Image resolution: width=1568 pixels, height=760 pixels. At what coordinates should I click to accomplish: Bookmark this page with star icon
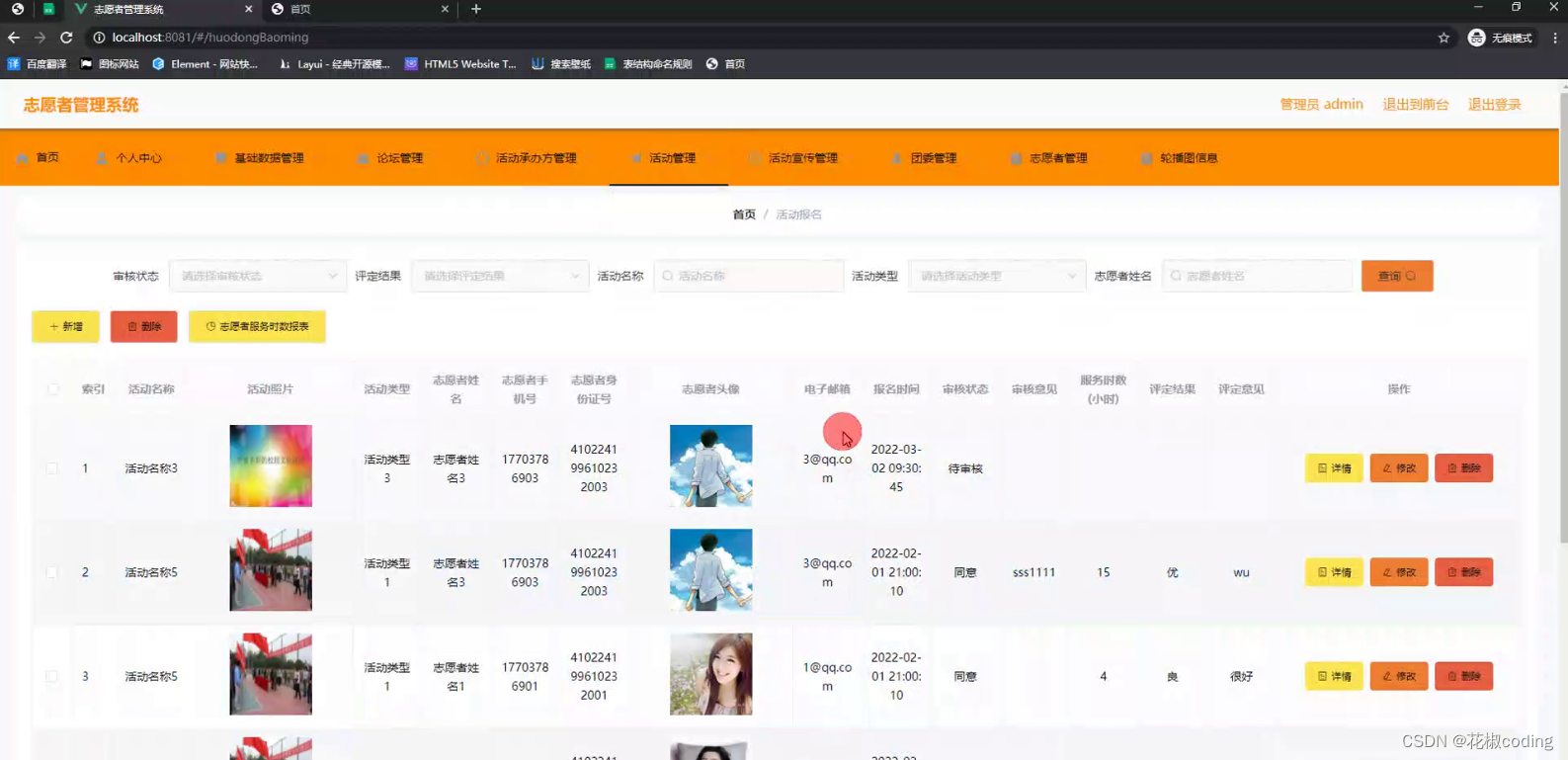(x=1444, y=38)
